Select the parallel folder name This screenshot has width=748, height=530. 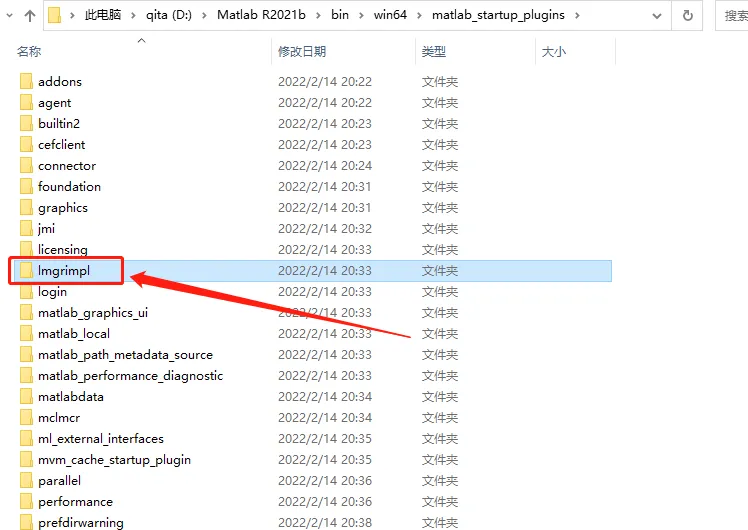click(59, 481)
